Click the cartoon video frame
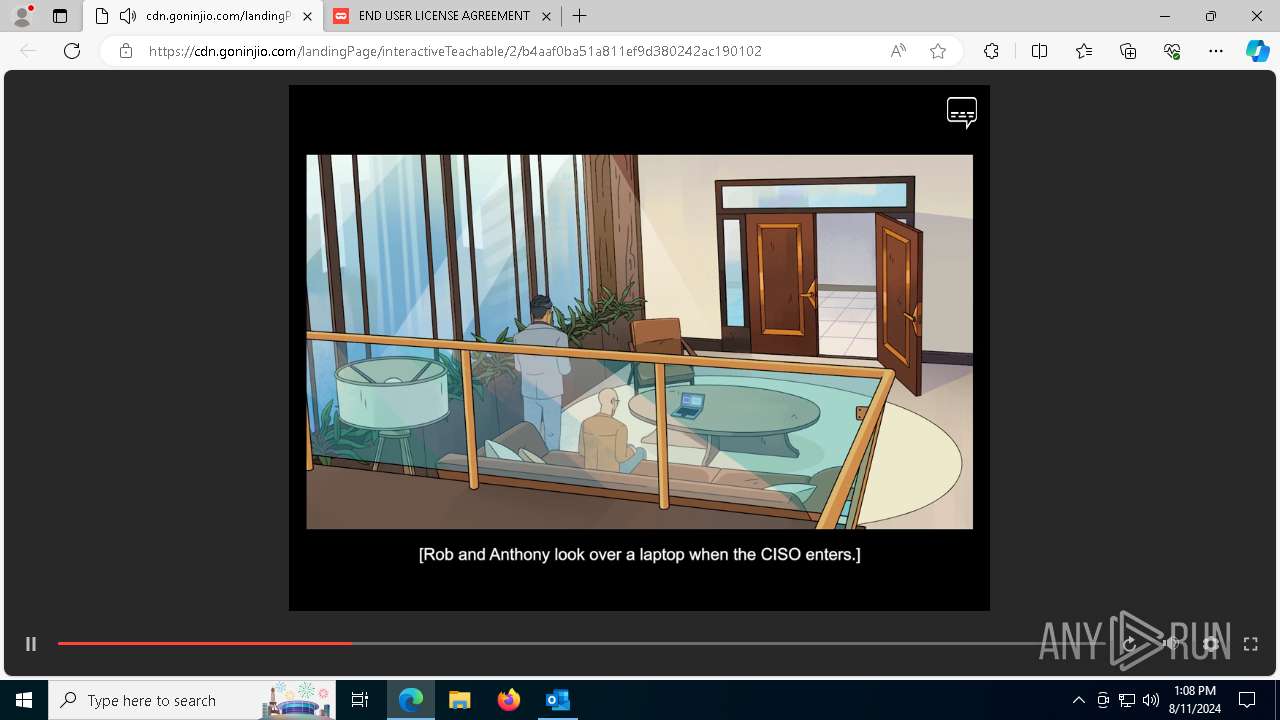The width and height of the screenshot is (1280, 720). point(639,342)
